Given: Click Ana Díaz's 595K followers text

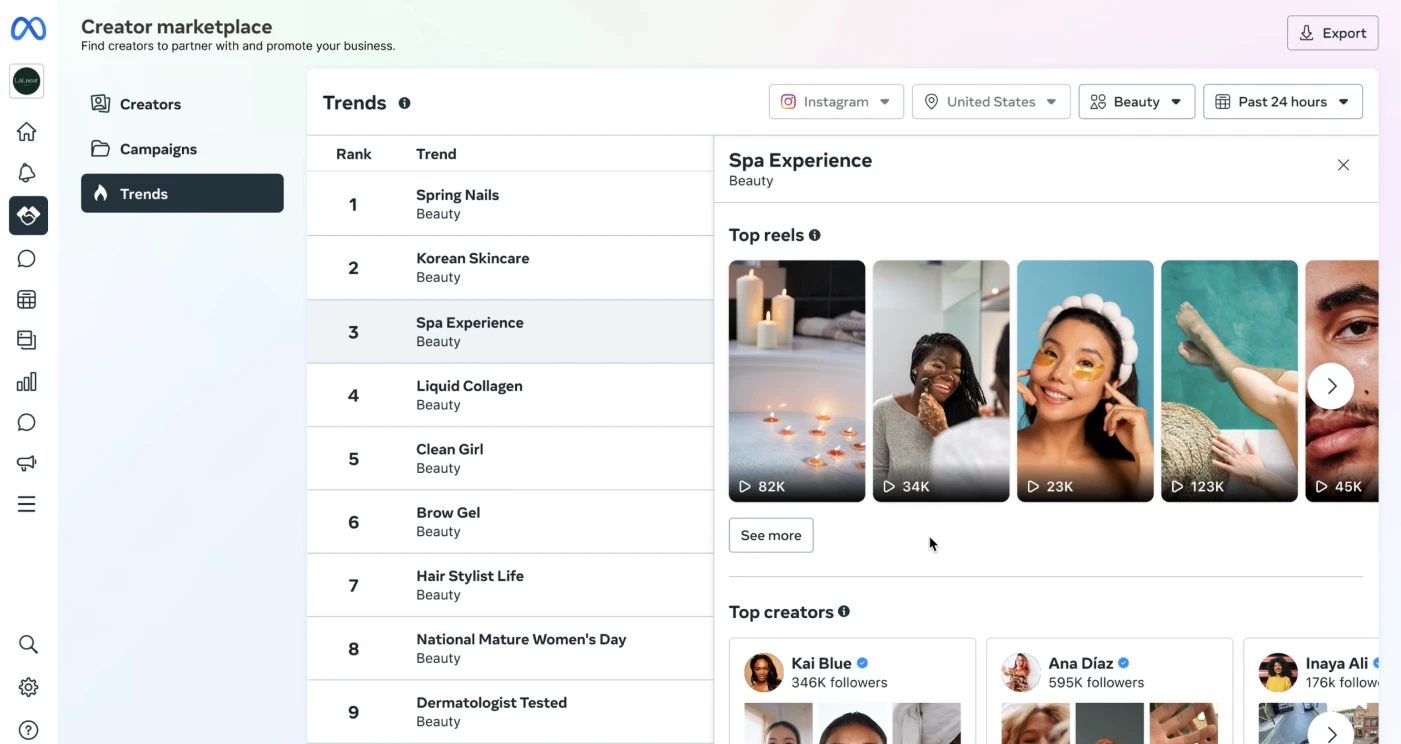Looking at the screenshot, I should pyautogui.click(x=1096, y=682).
